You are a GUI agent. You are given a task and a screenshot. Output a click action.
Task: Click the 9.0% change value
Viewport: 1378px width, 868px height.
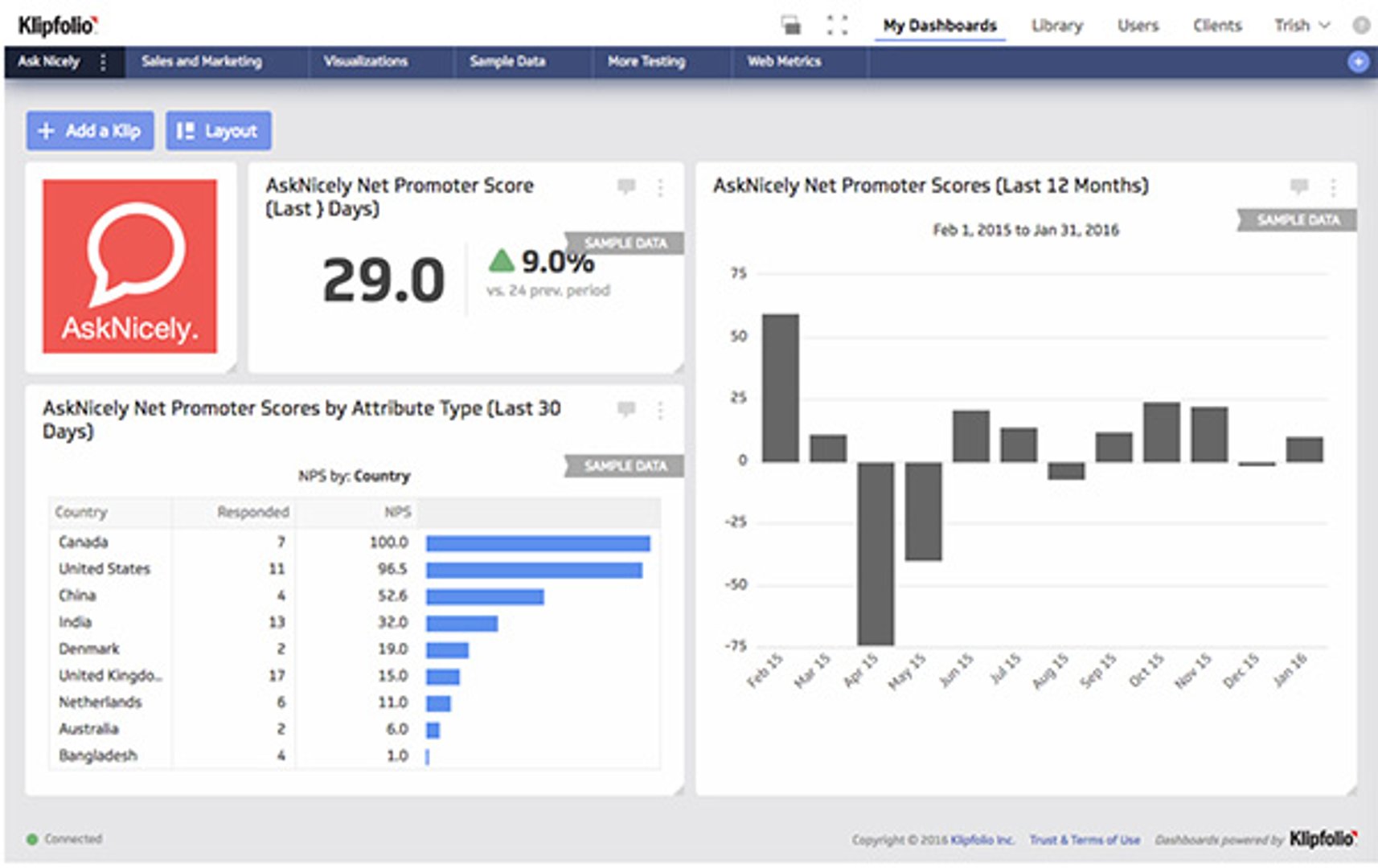pos(558,261)
